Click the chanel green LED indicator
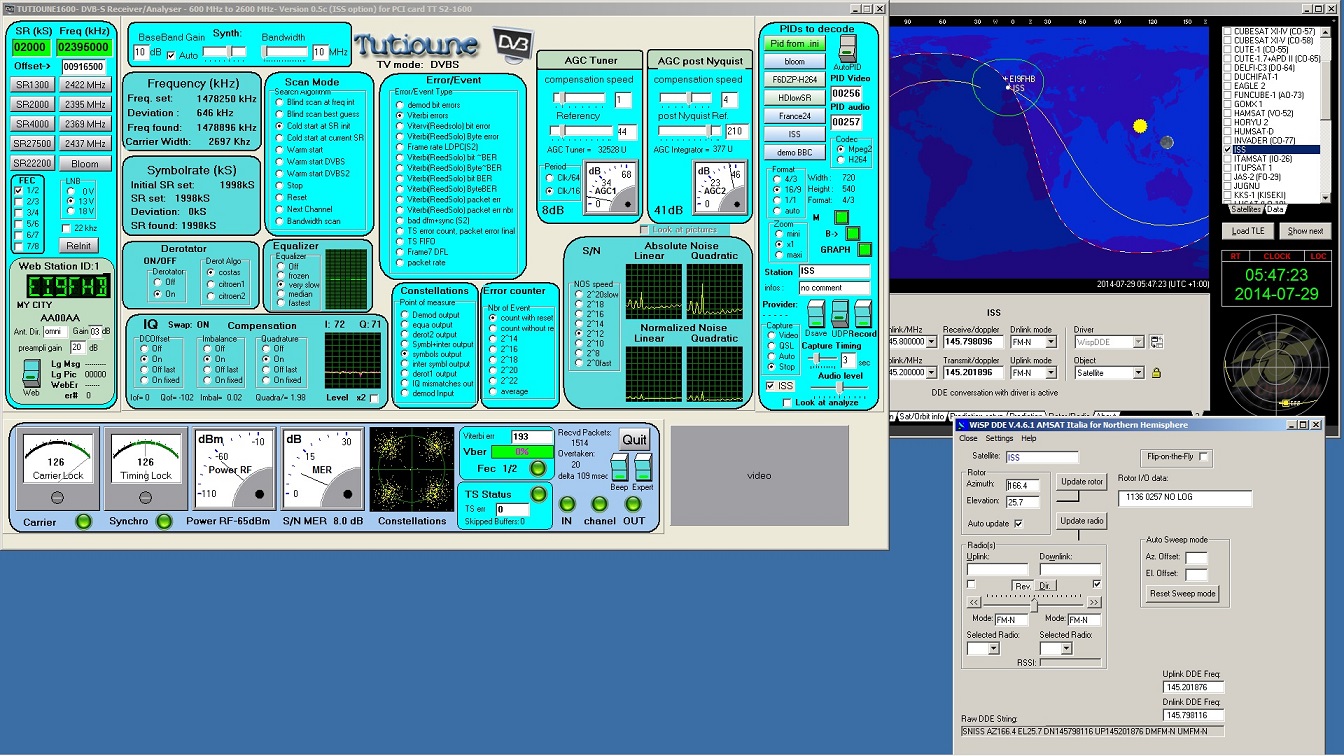Image resolution: width=1344 pixels, height=756 pixels. pyautogui.click(x=600, y=504)
